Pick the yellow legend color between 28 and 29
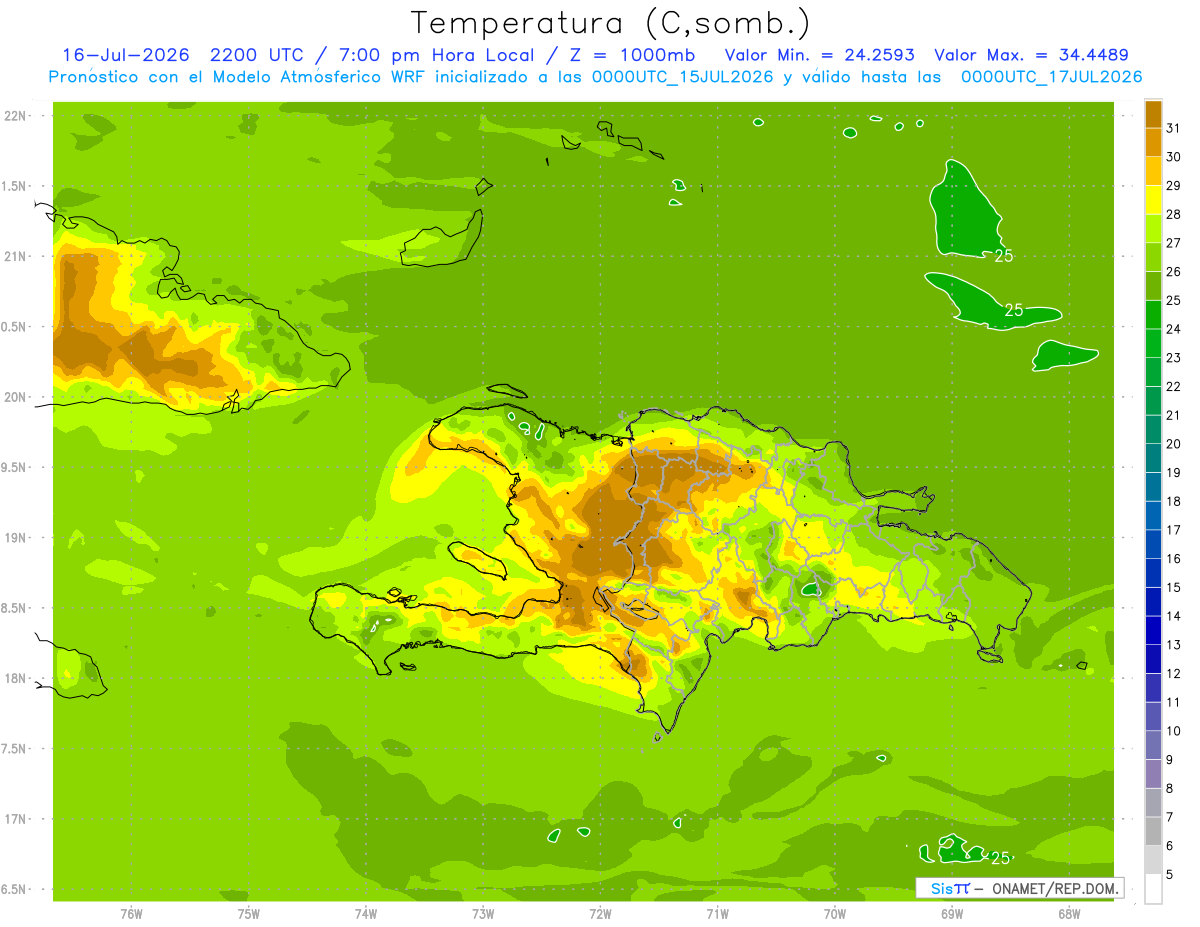Image resolution: width=1200 pixels, height=927 pixels. tap(1153, 200)
